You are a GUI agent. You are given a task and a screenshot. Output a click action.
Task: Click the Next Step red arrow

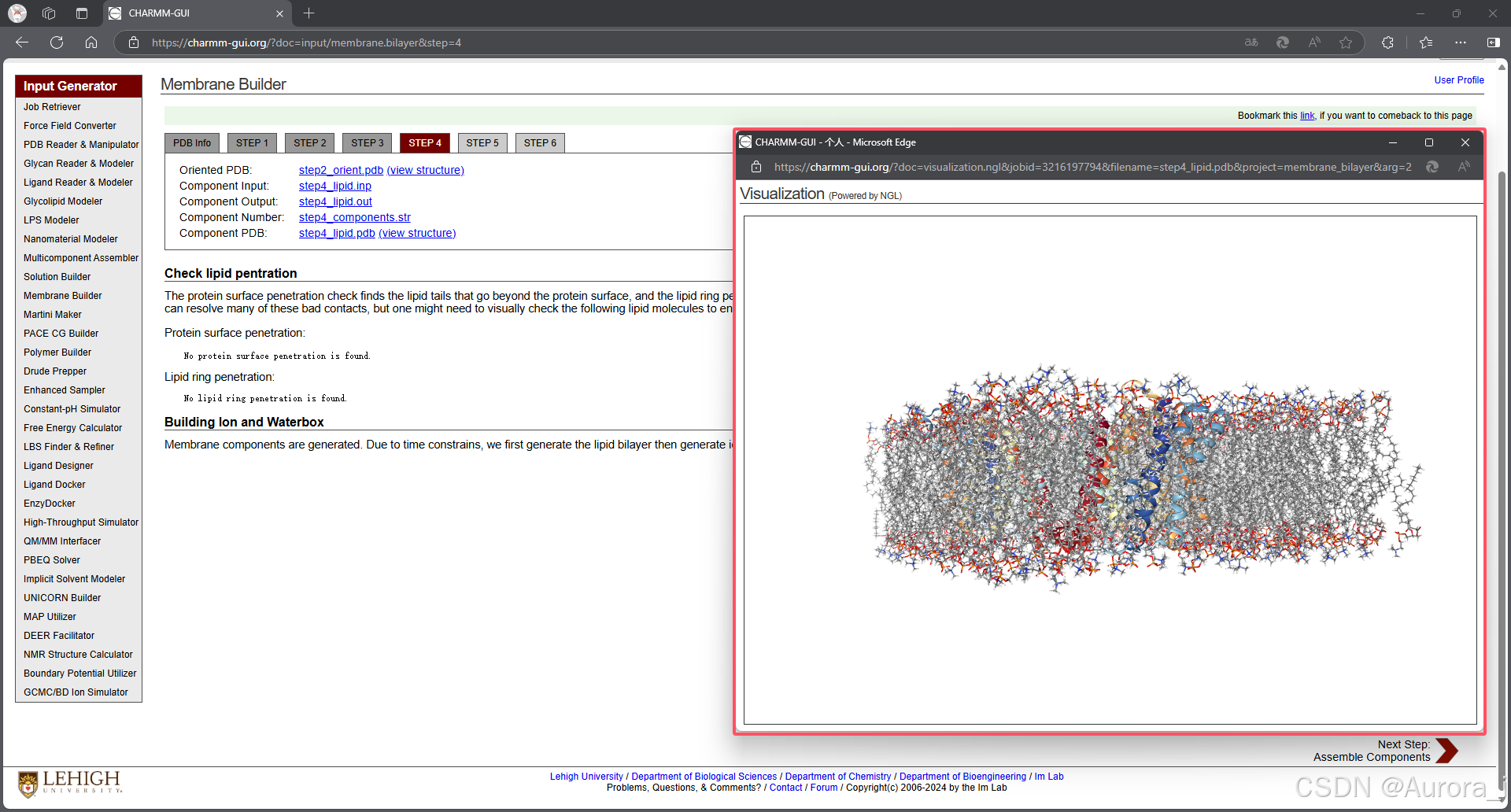pos(1446,751)
